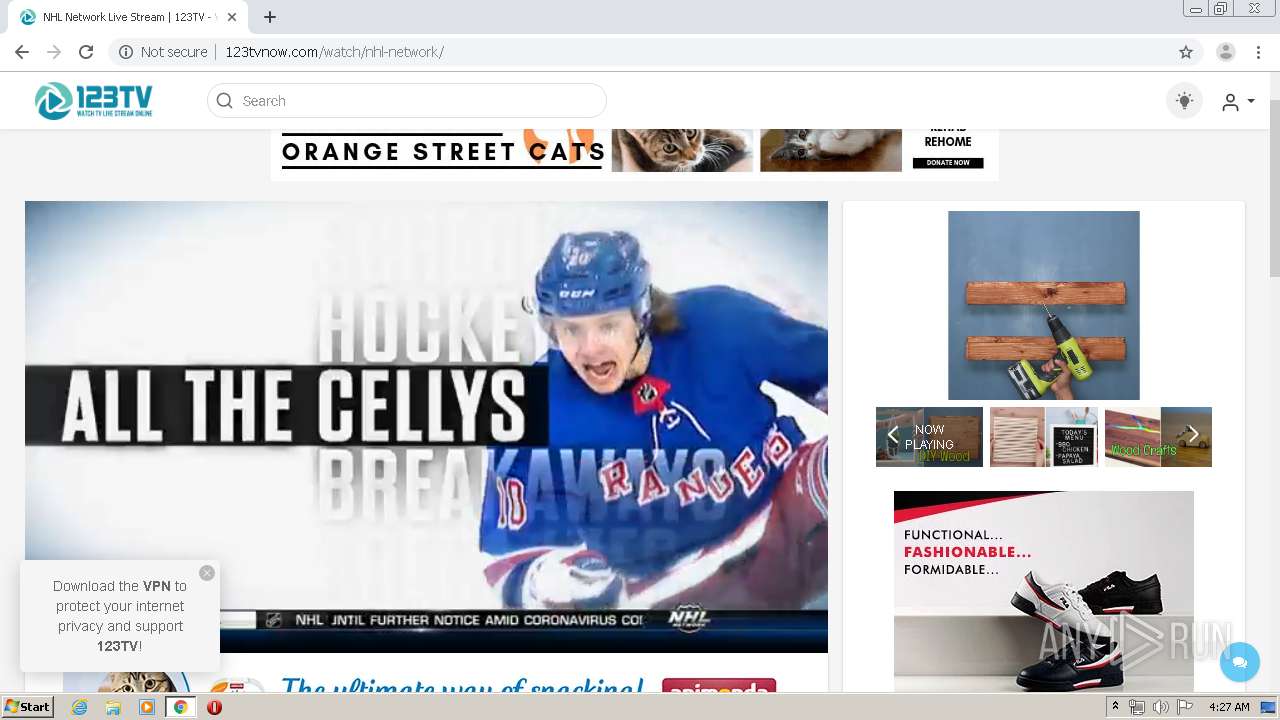
Task: Click the Donate Now button in banner
Action: point(948,162)
